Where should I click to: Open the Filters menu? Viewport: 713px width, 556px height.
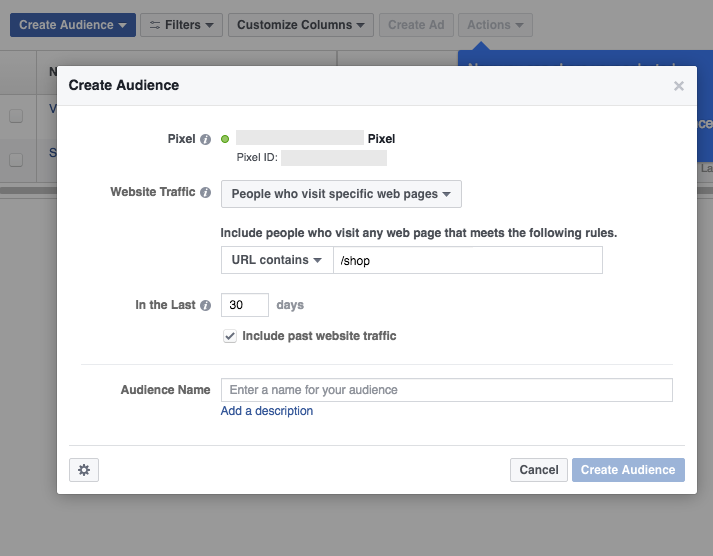(x=181, y=25)
